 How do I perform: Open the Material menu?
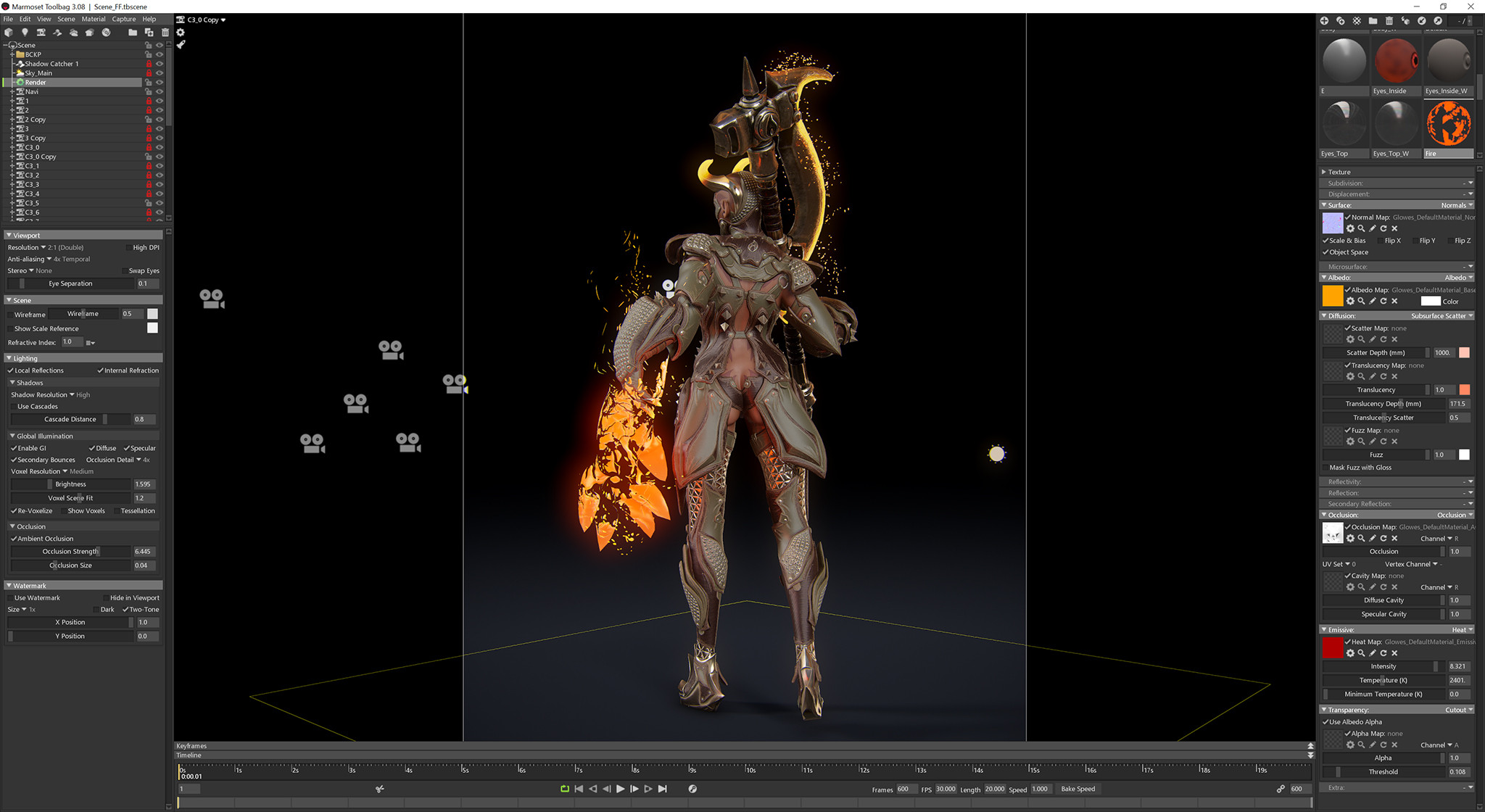click(x=93, y=19)
